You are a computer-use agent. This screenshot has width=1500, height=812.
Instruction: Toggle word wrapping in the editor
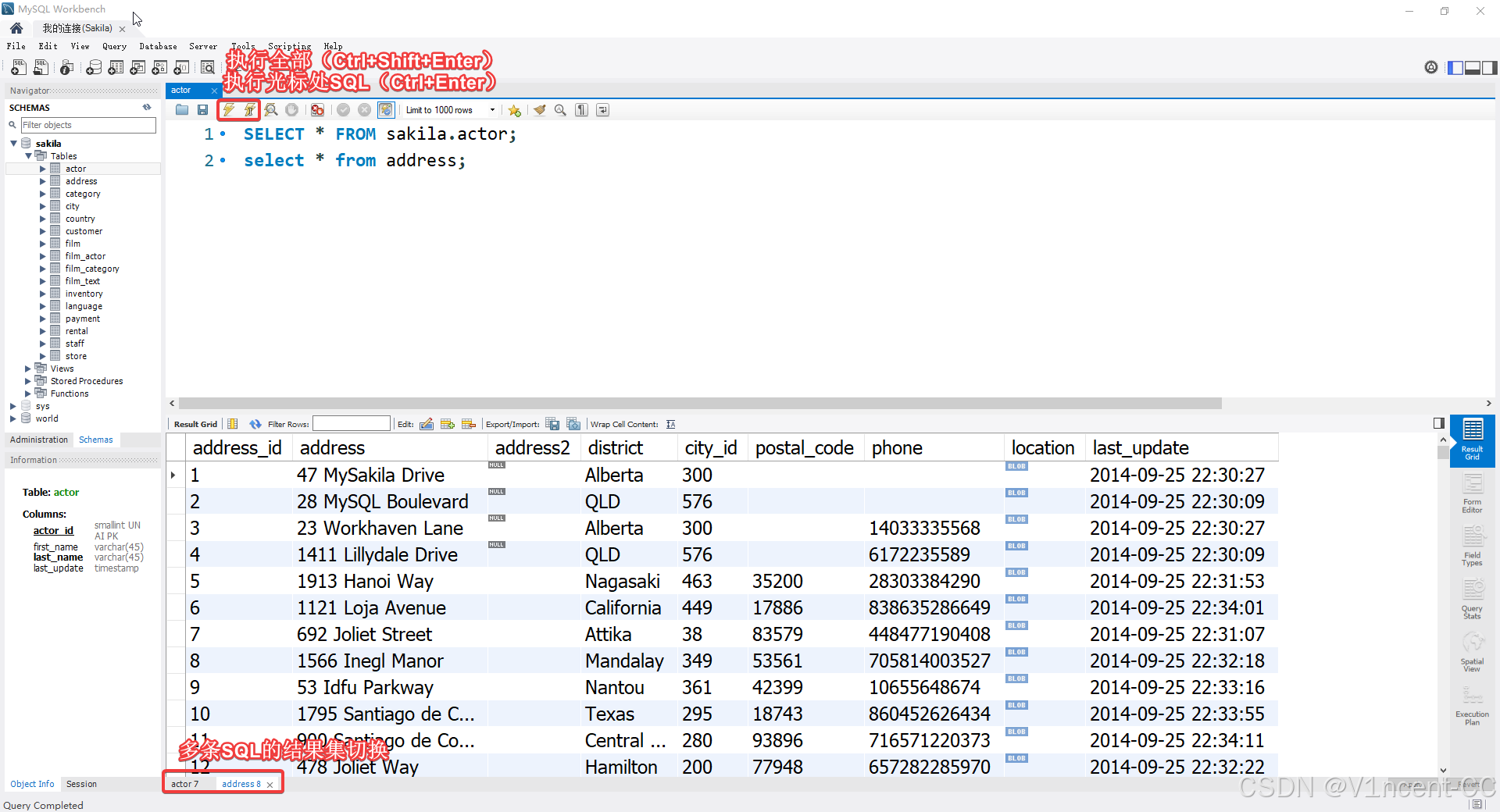pos(602,110)
